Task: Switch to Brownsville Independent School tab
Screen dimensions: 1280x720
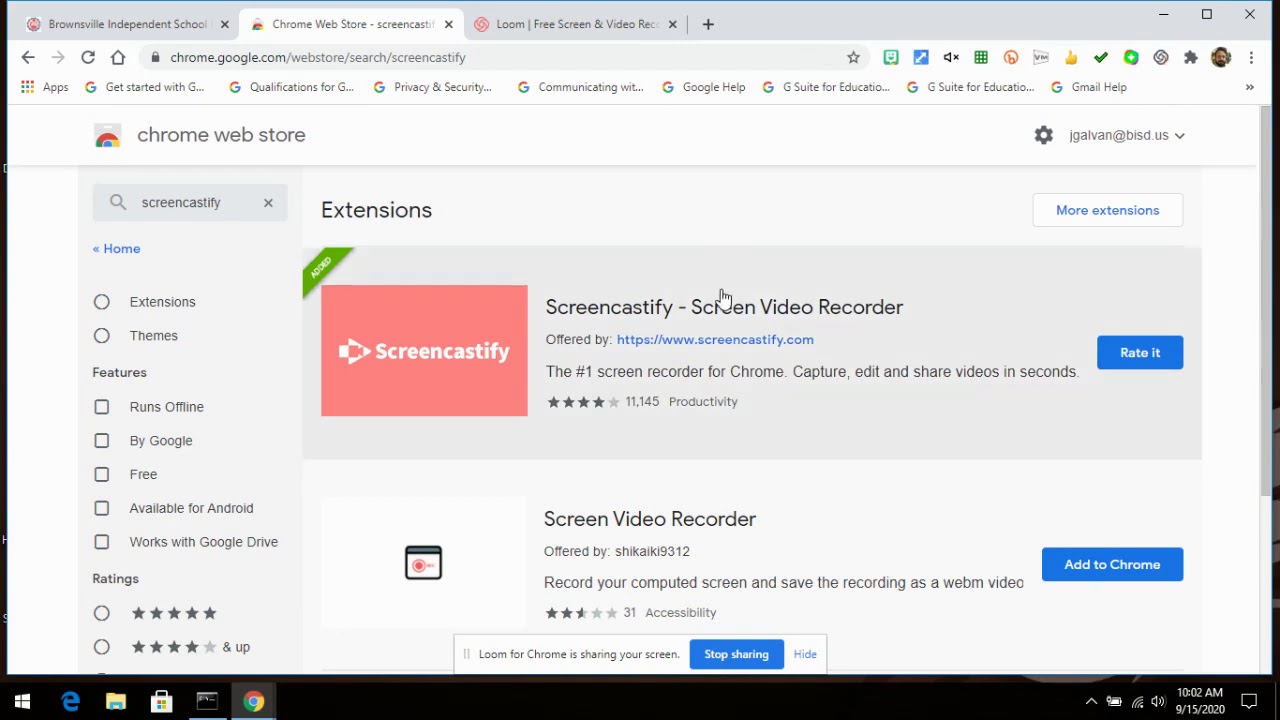Action: pos(130,24)
